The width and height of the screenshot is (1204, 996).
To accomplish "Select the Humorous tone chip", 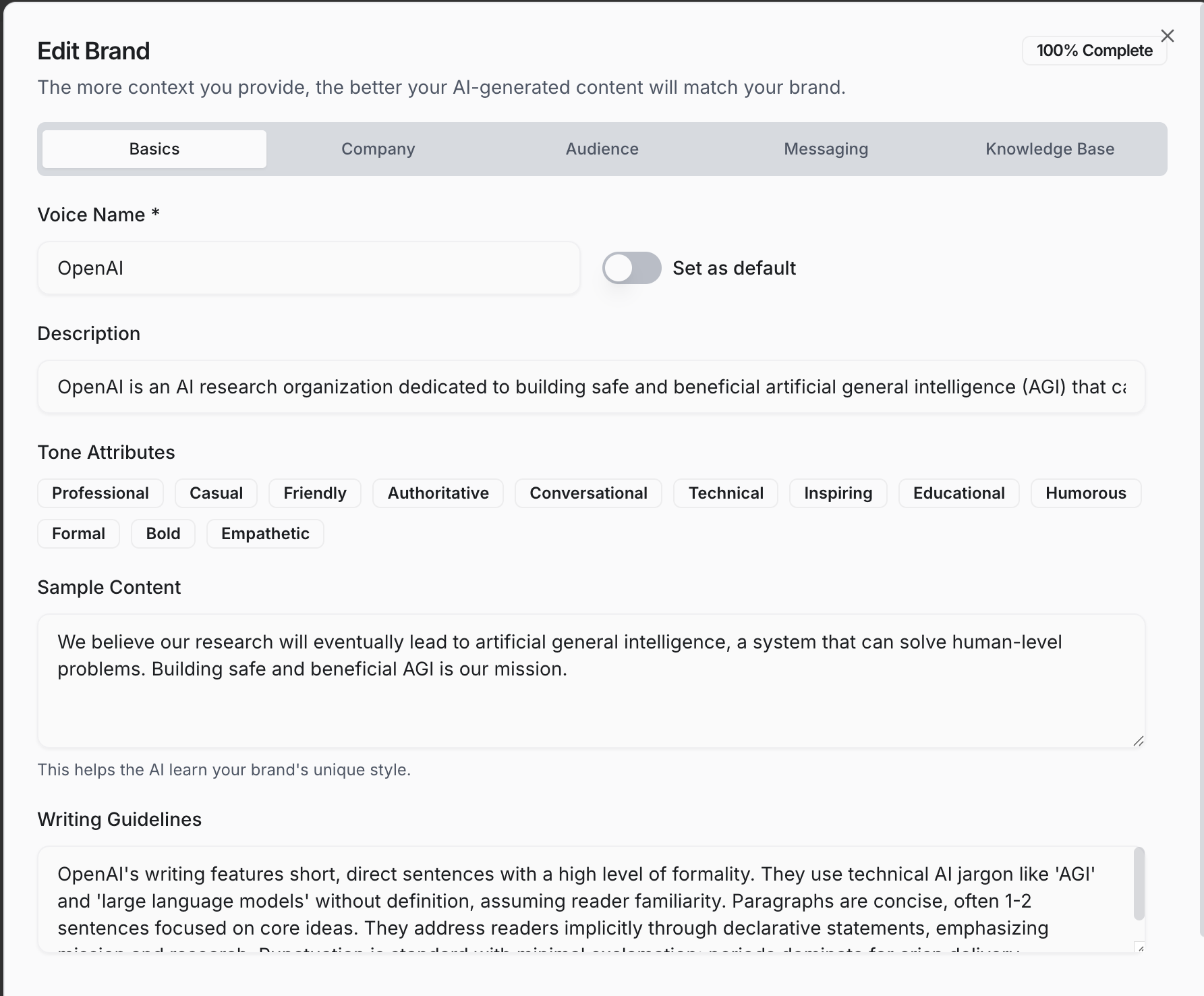I will [x=1086, y=493].
